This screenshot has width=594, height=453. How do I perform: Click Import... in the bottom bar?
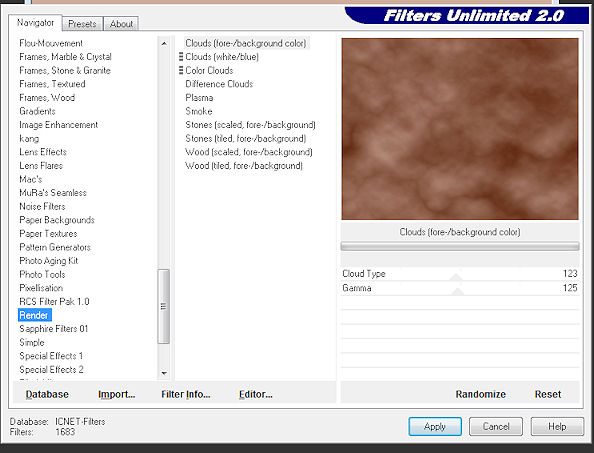116,394
